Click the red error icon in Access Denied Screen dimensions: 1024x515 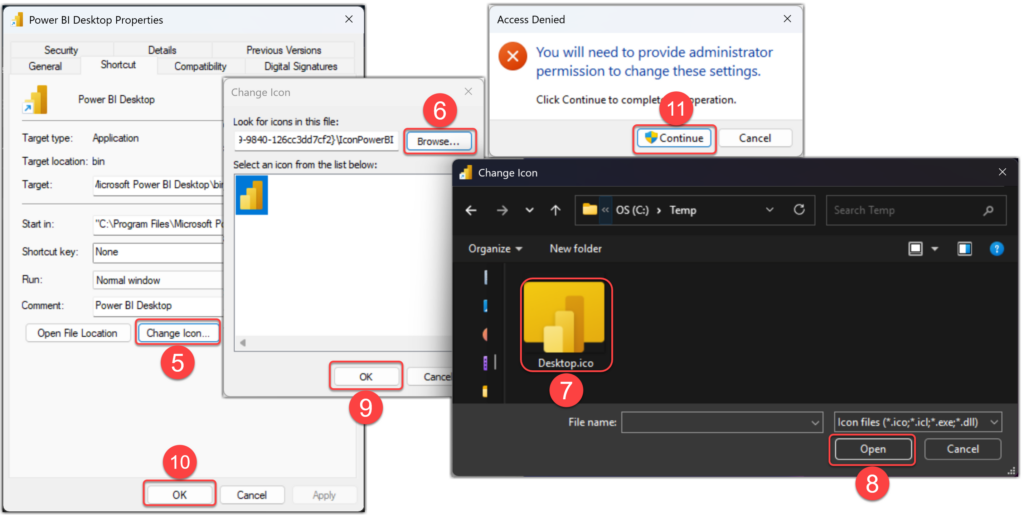(x=513, y=56)
